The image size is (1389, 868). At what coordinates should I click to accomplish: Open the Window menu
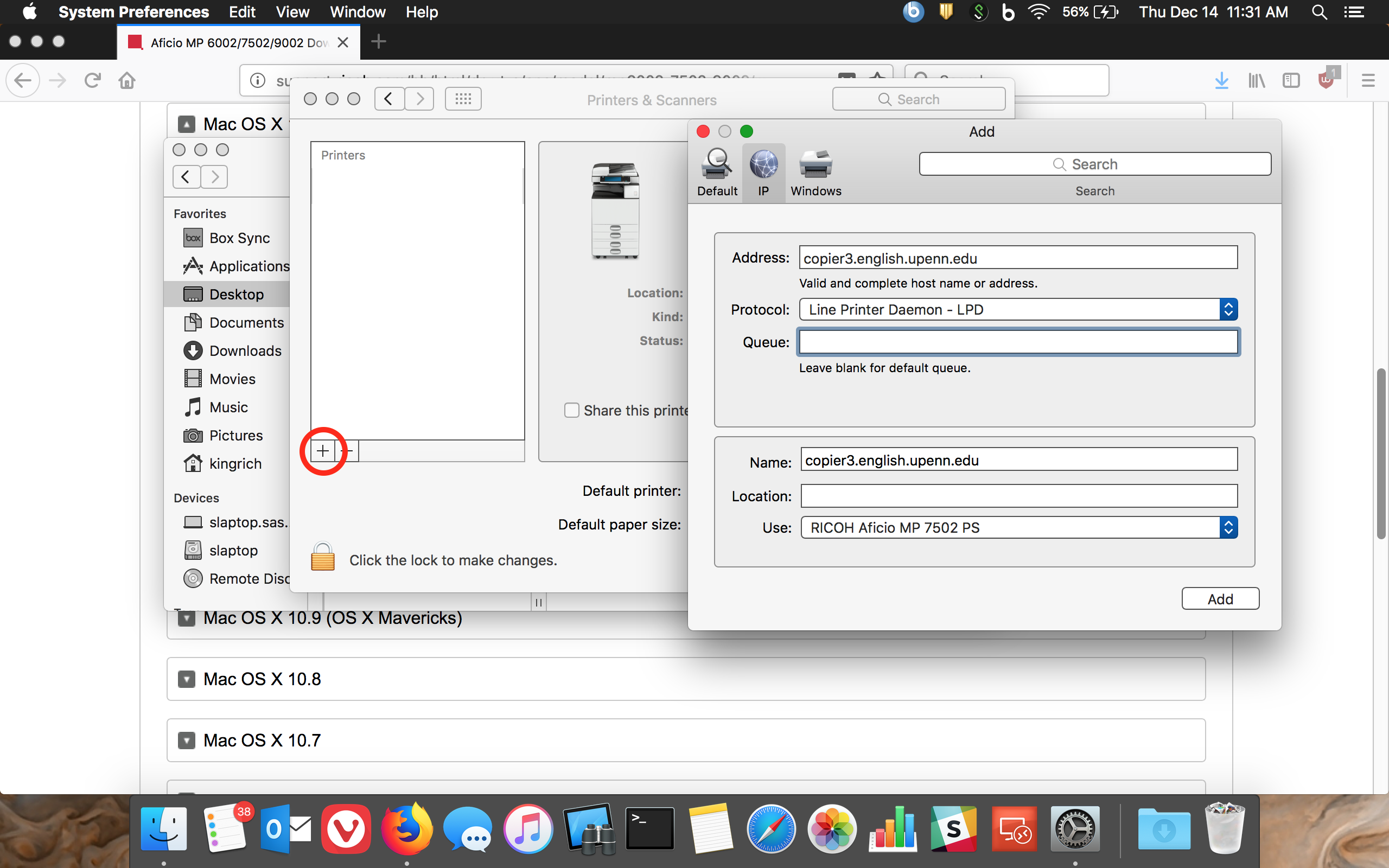357,11
